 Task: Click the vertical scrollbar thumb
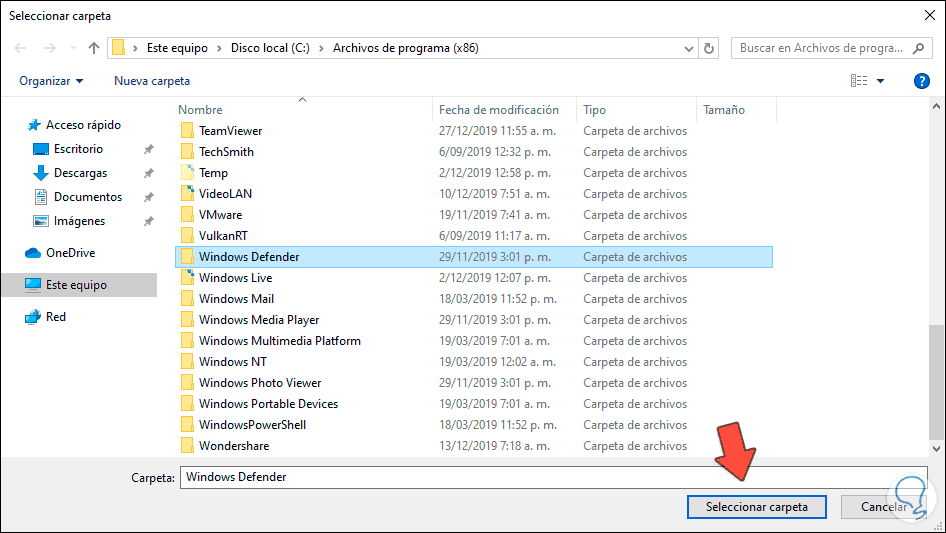[936, 382]
